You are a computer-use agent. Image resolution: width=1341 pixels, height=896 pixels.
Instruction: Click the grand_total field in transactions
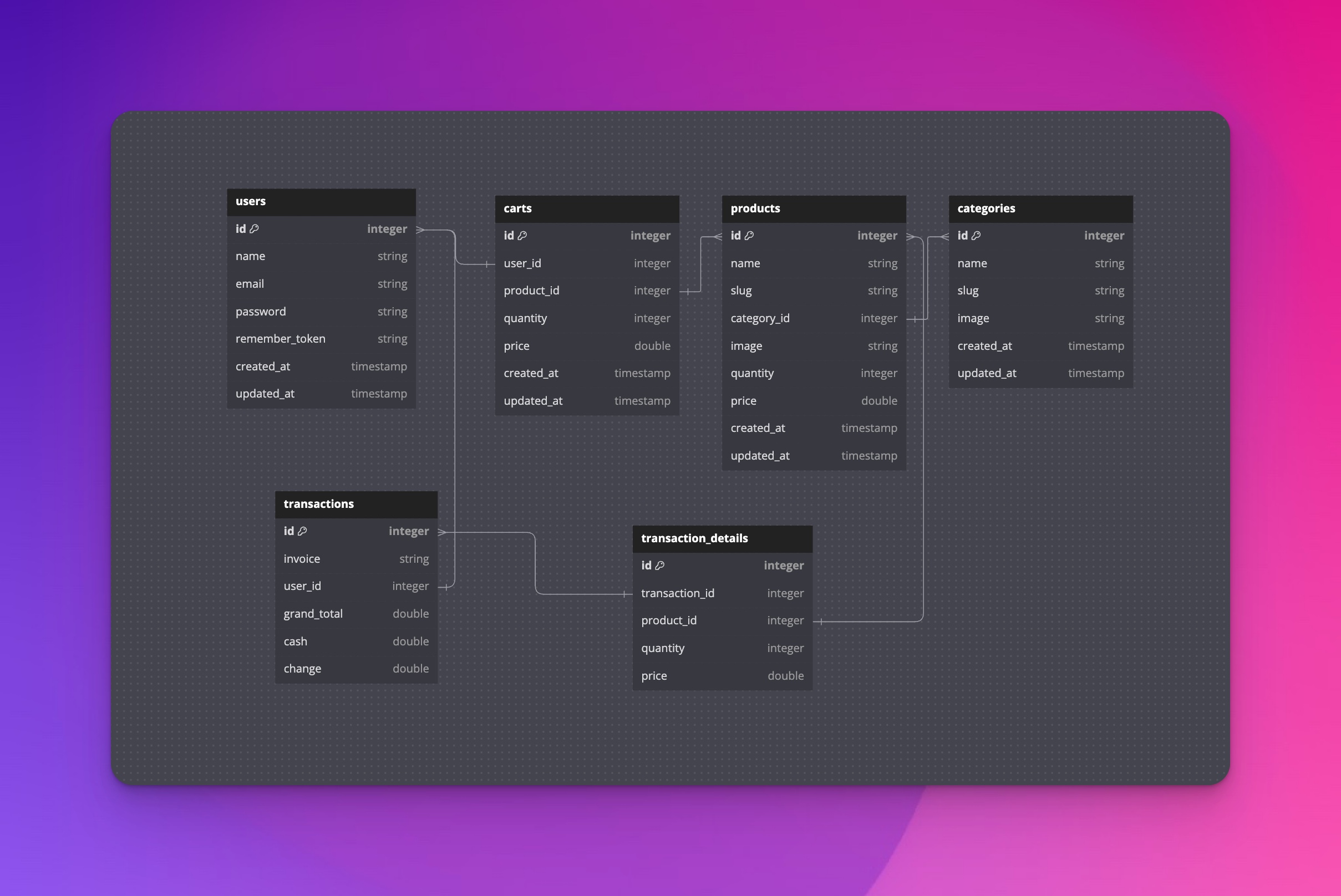click(x=313, y=614)
